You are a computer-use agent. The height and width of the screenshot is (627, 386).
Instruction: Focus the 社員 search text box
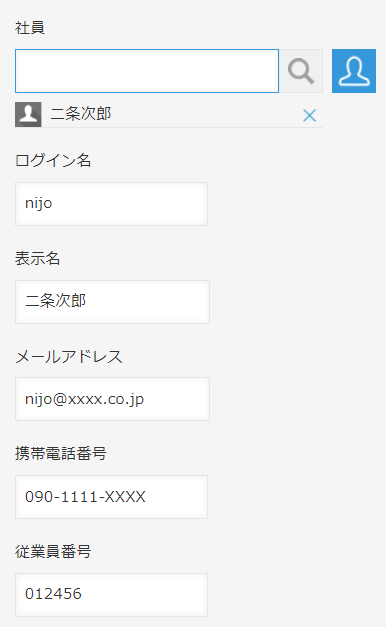pyautogui.click(x=147, y=71)
